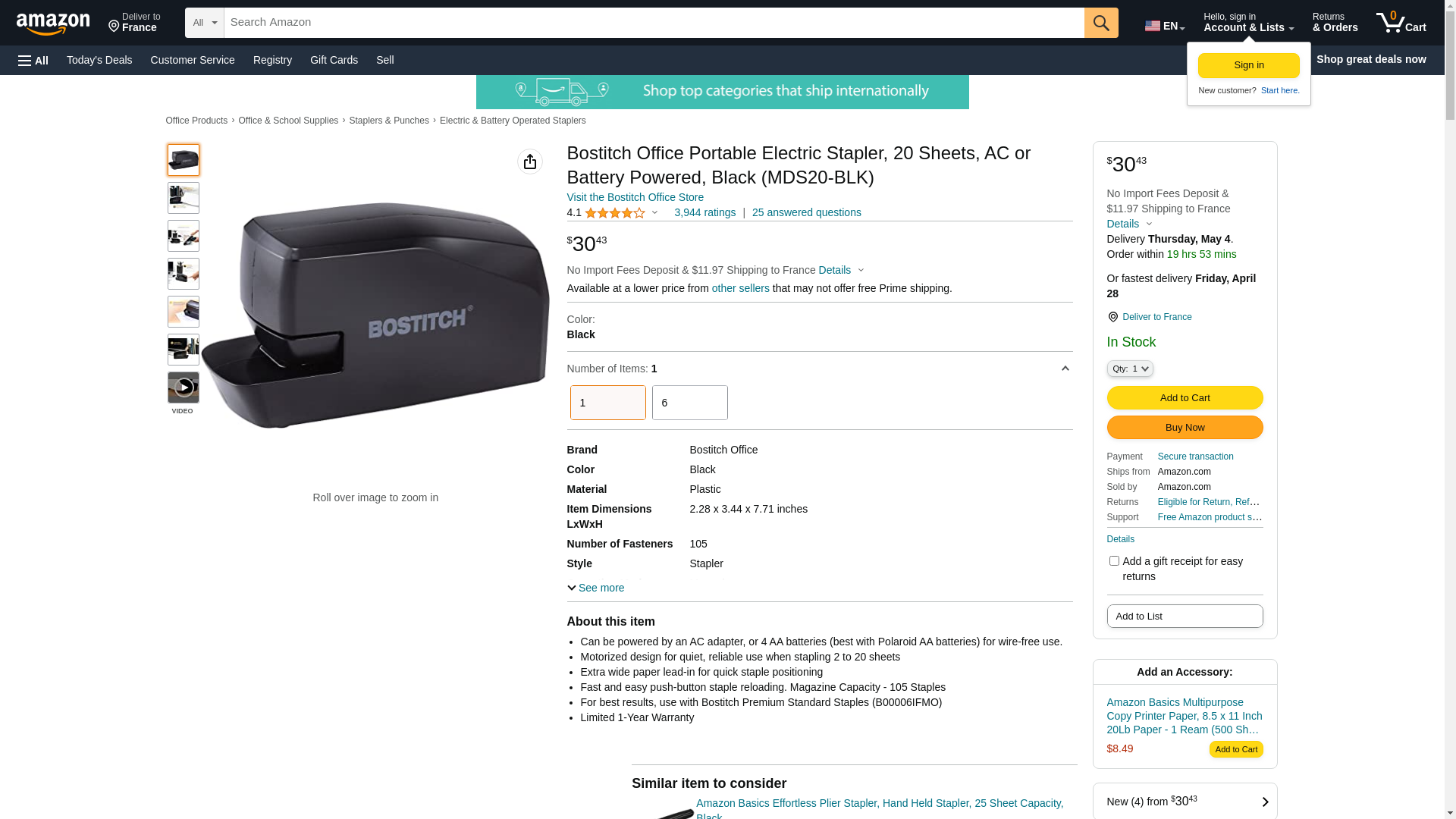Click the Amazon logo

coord(53,24)
